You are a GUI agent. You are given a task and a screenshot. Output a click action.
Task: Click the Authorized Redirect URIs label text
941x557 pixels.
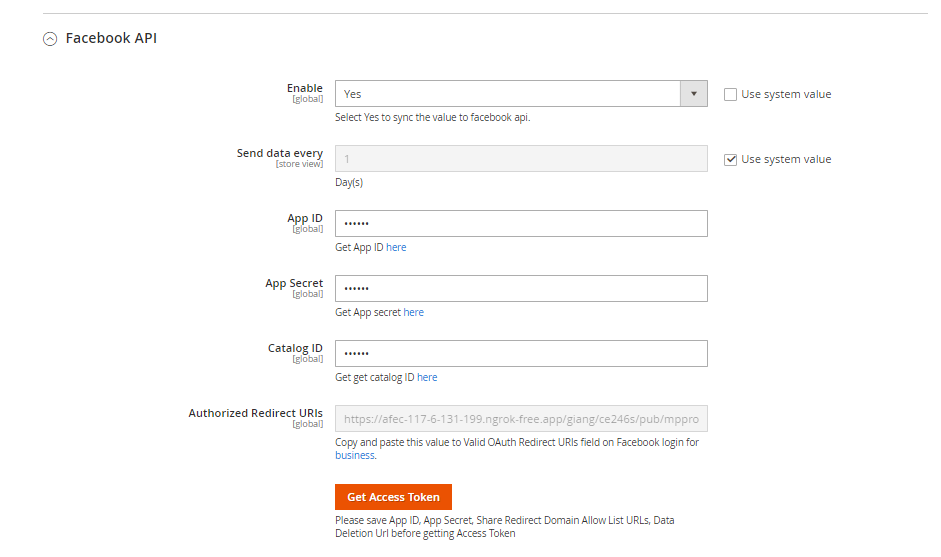tap(255, 413)
